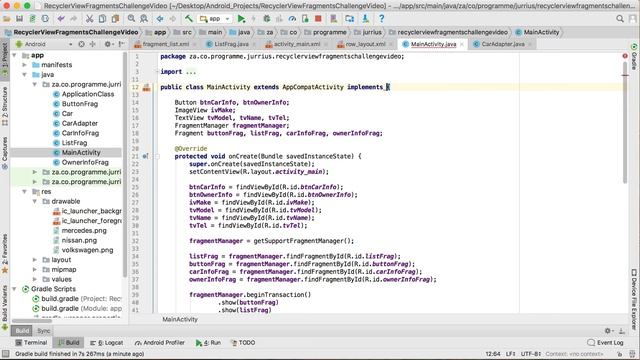Click the Help question mark icon
The width and height of the screenshot is (640, 360).
381,19
